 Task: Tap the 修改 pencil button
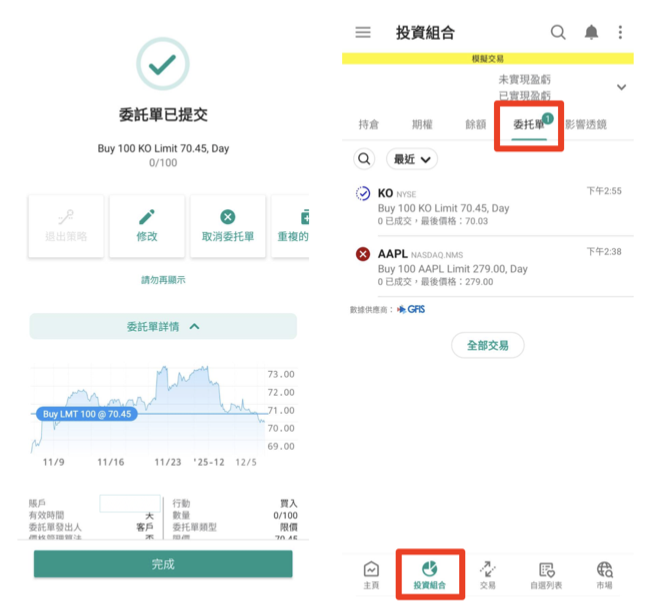coord(147,227)
